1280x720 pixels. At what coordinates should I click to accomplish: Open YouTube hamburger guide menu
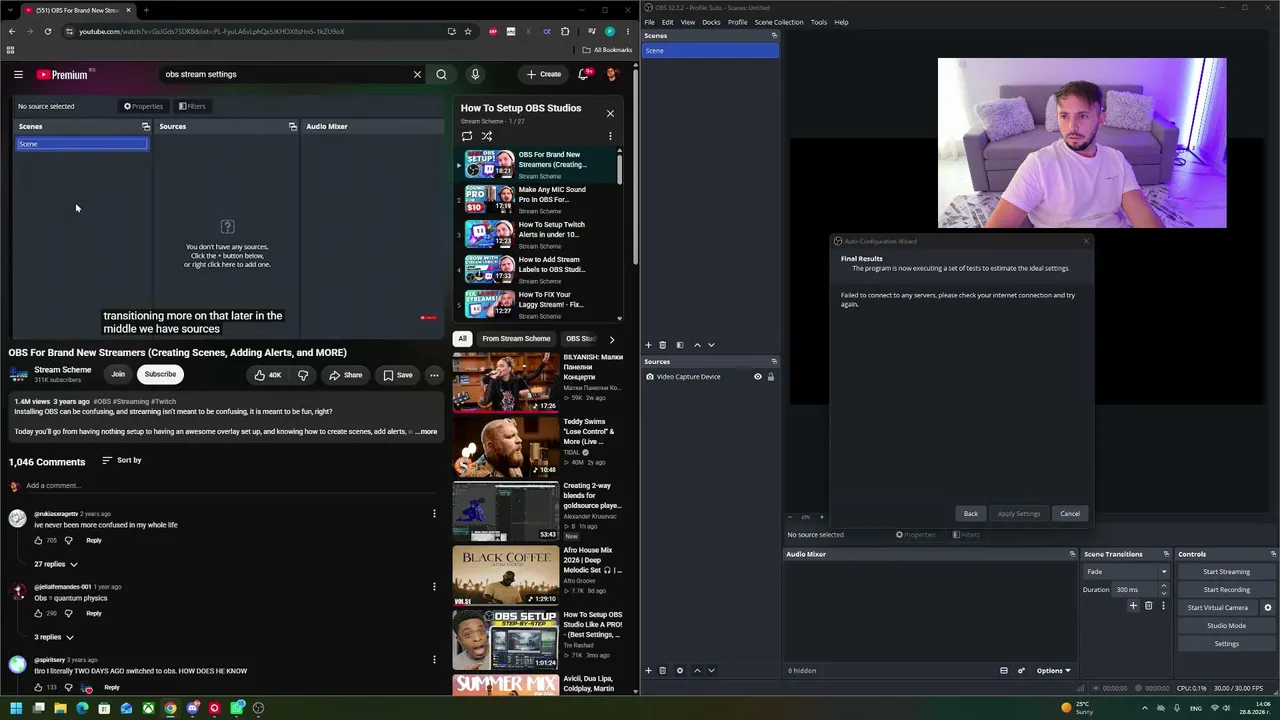click(18, 74)
